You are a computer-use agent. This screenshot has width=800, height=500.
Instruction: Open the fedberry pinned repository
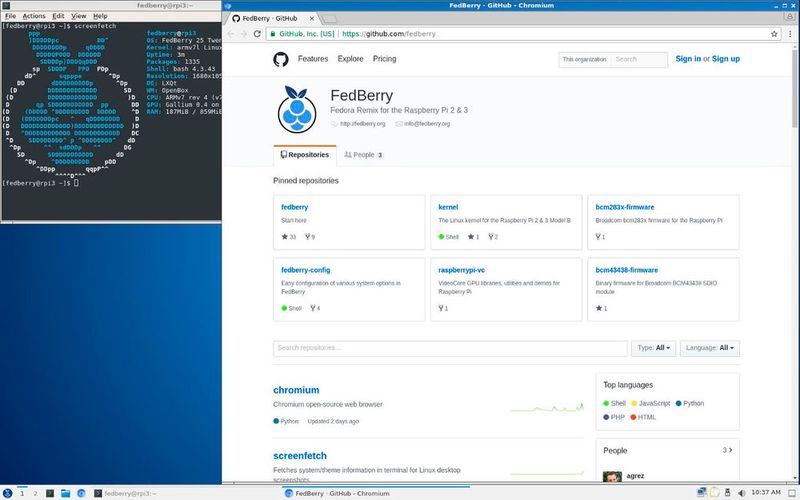(294, 207)
